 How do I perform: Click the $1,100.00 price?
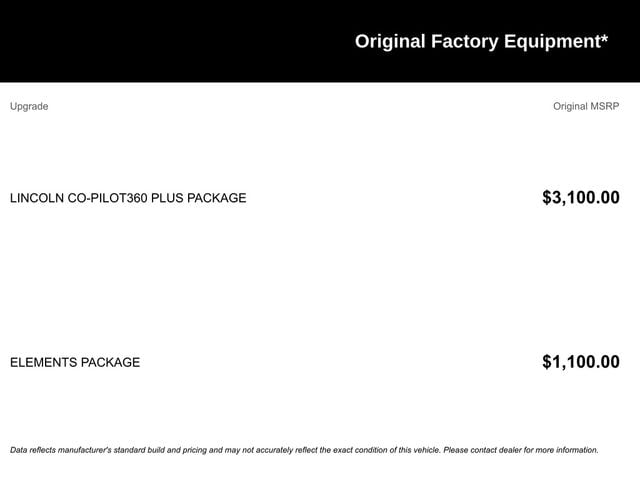point(581,362)
